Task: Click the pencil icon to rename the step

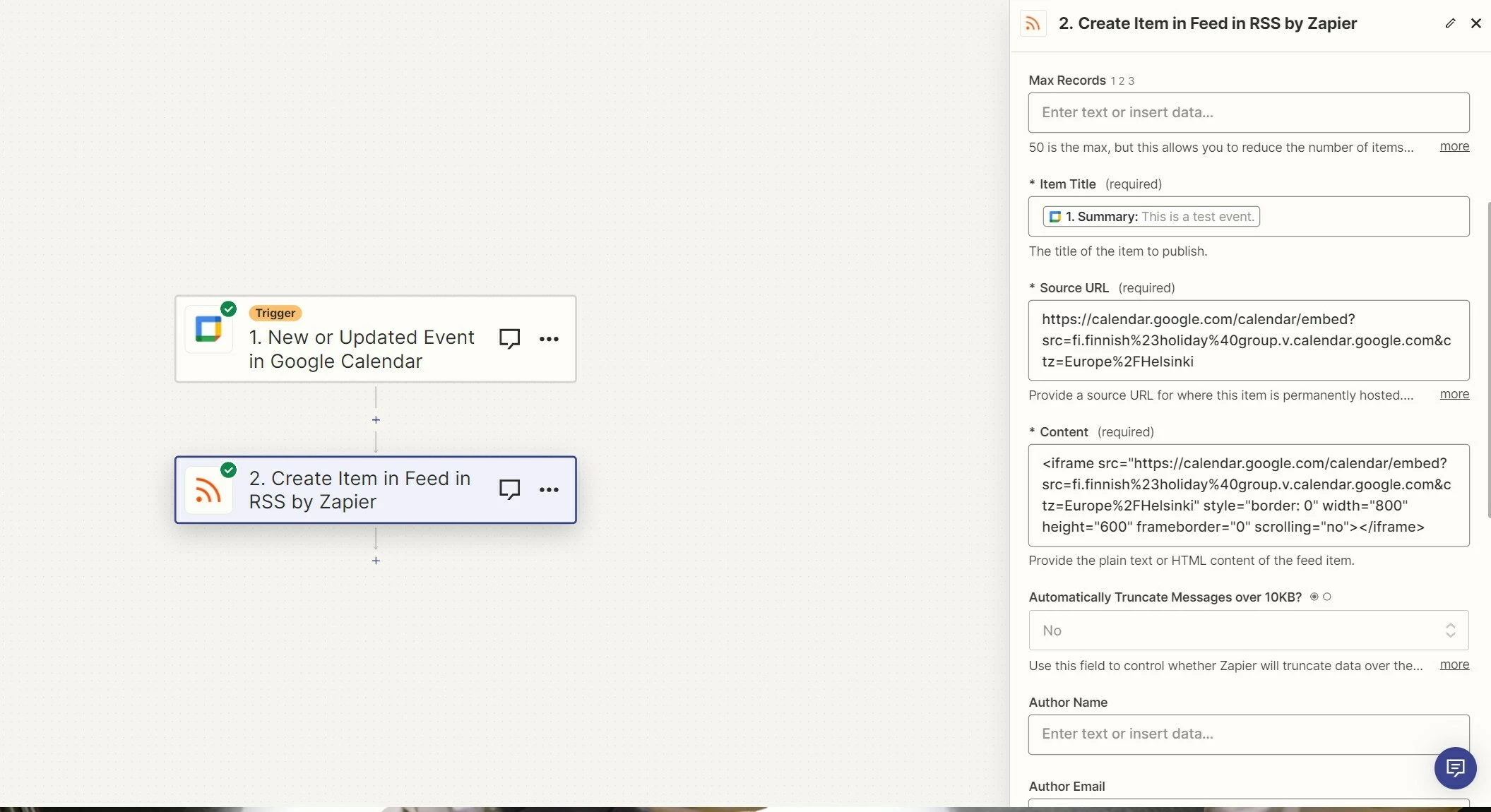Action: [1449, 23]
